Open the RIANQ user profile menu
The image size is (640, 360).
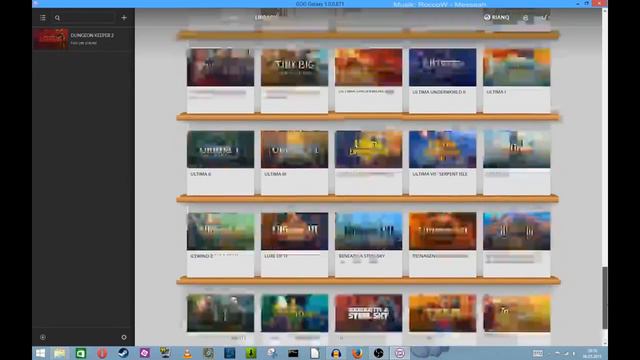pos(496,18)
